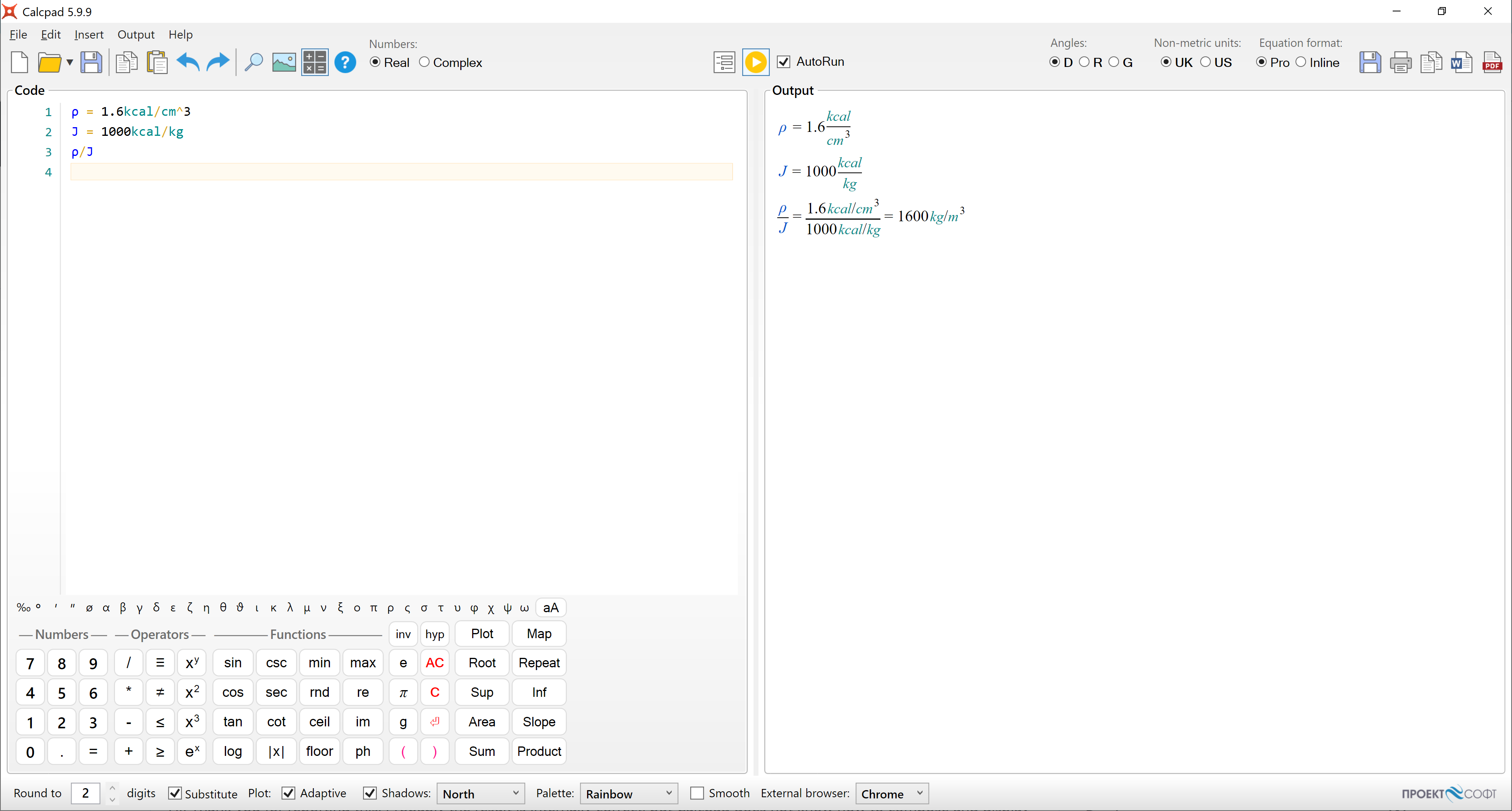
Task: Uncheck the Substitute option
Action: click(176, 793)
